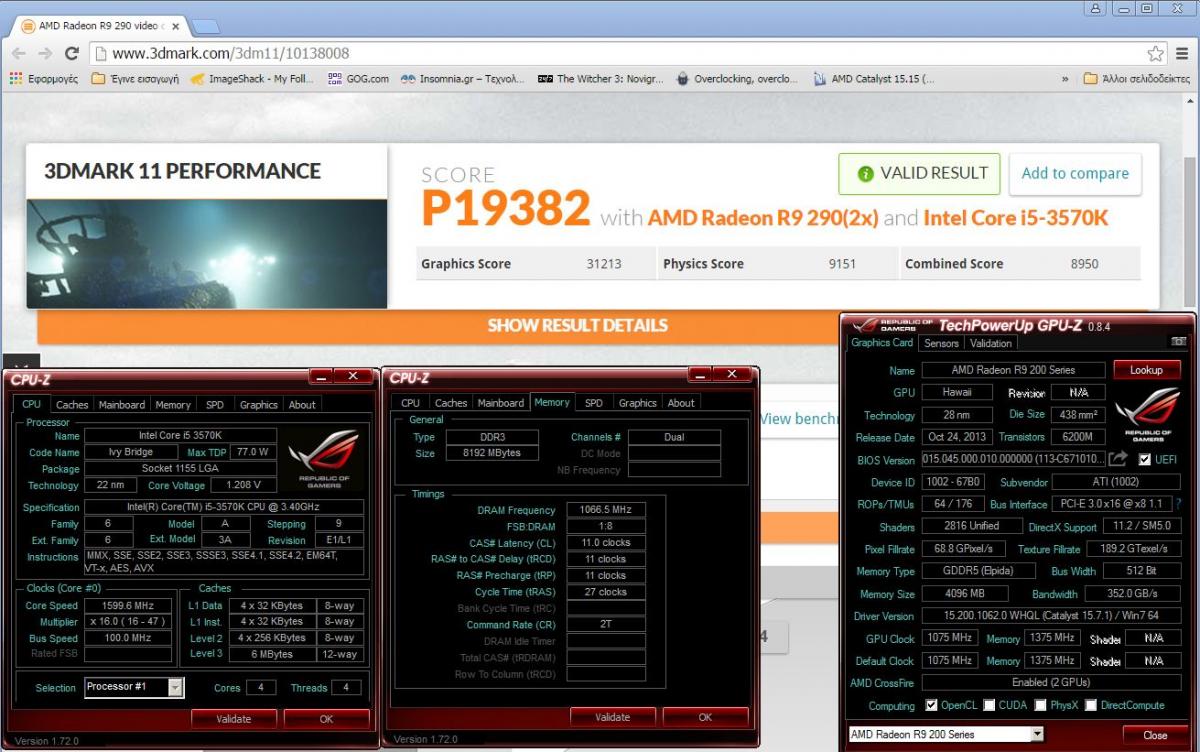Go back using the browser back arrow

coord(19,53)
